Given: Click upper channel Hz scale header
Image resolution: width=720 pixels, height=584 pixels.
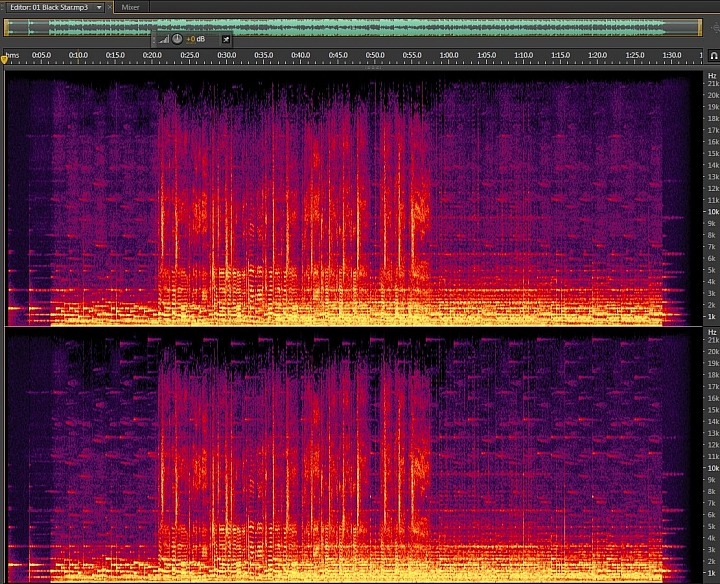Looking at the screenshot, I should coord(712,76).
